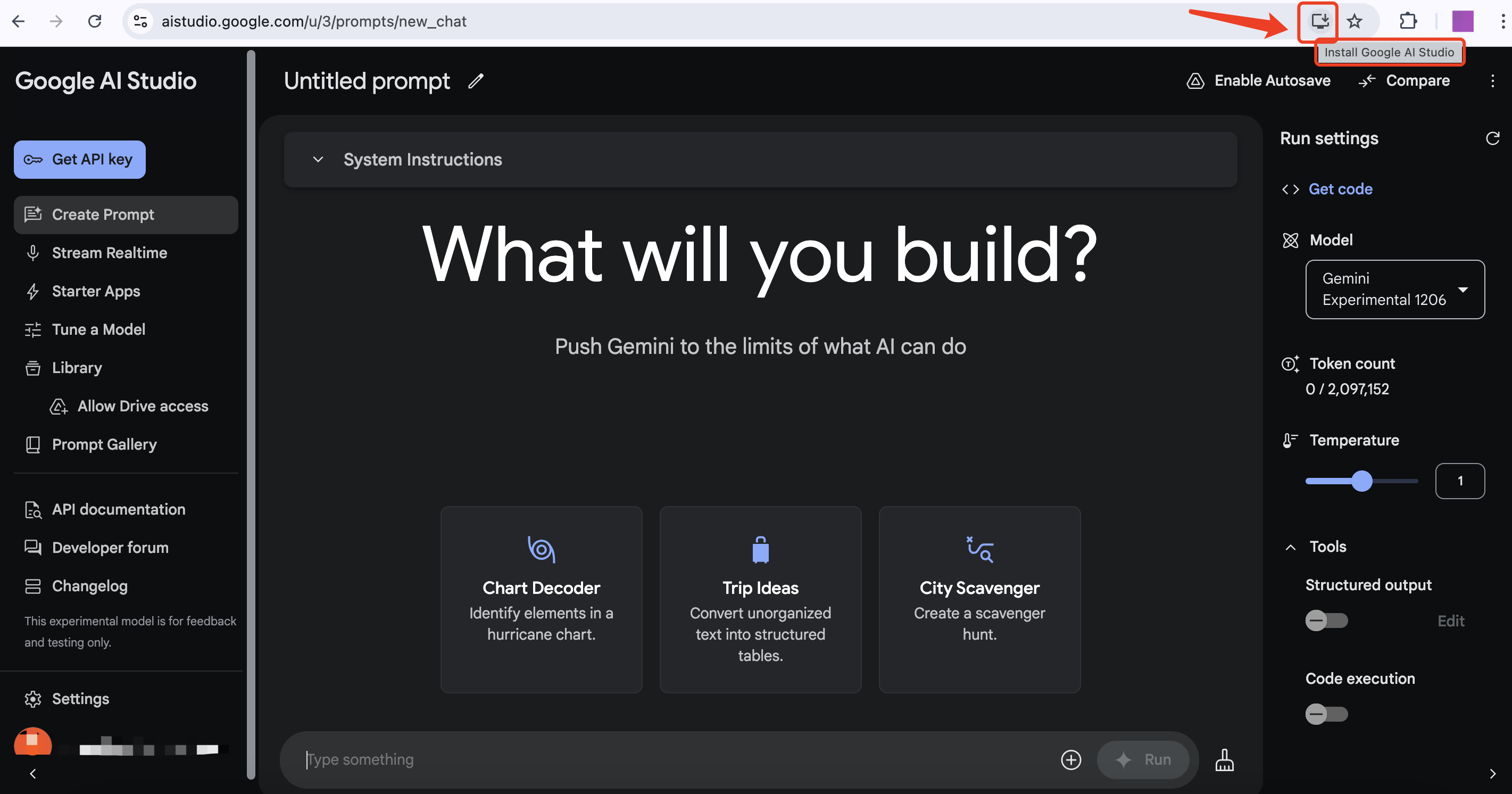
Task: Open the browser extensions puzzle icon
Action: (x=1408, y=22)
